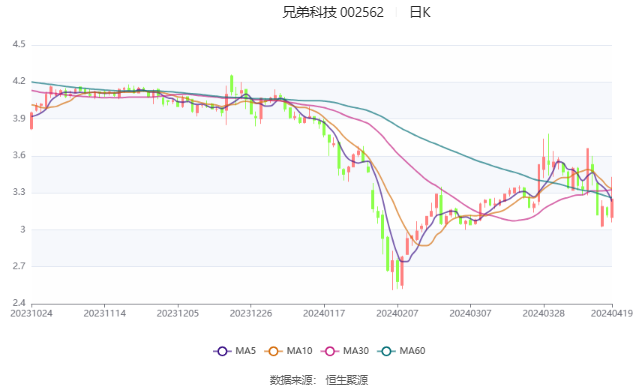637x387 pixels.
Task: Click y-axis value 3
Action: (x=23, y=229)
